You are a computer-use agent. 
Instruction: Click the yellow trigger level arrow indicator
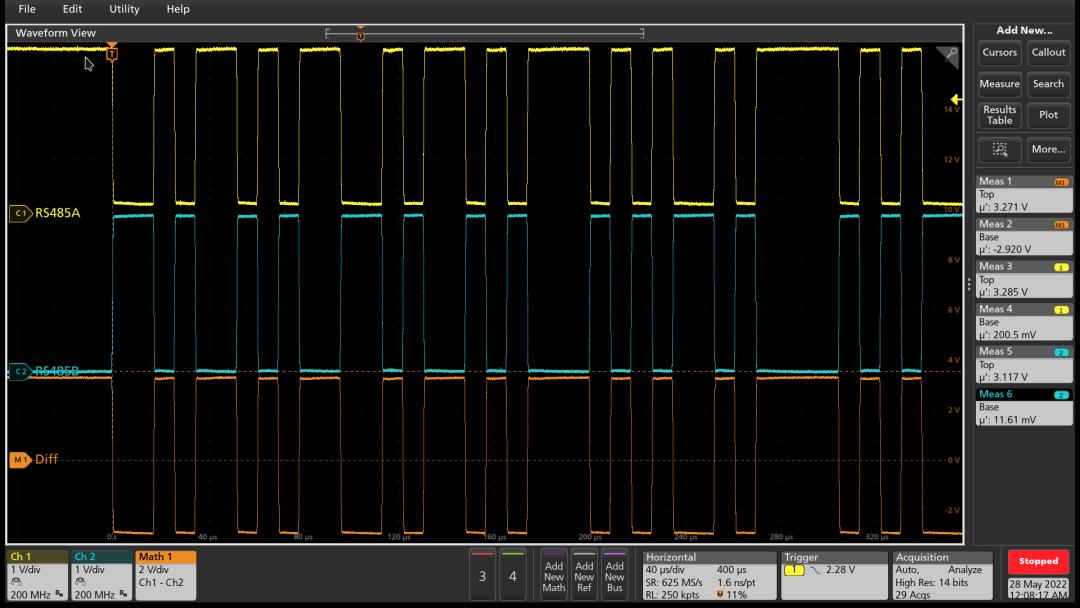956,99
